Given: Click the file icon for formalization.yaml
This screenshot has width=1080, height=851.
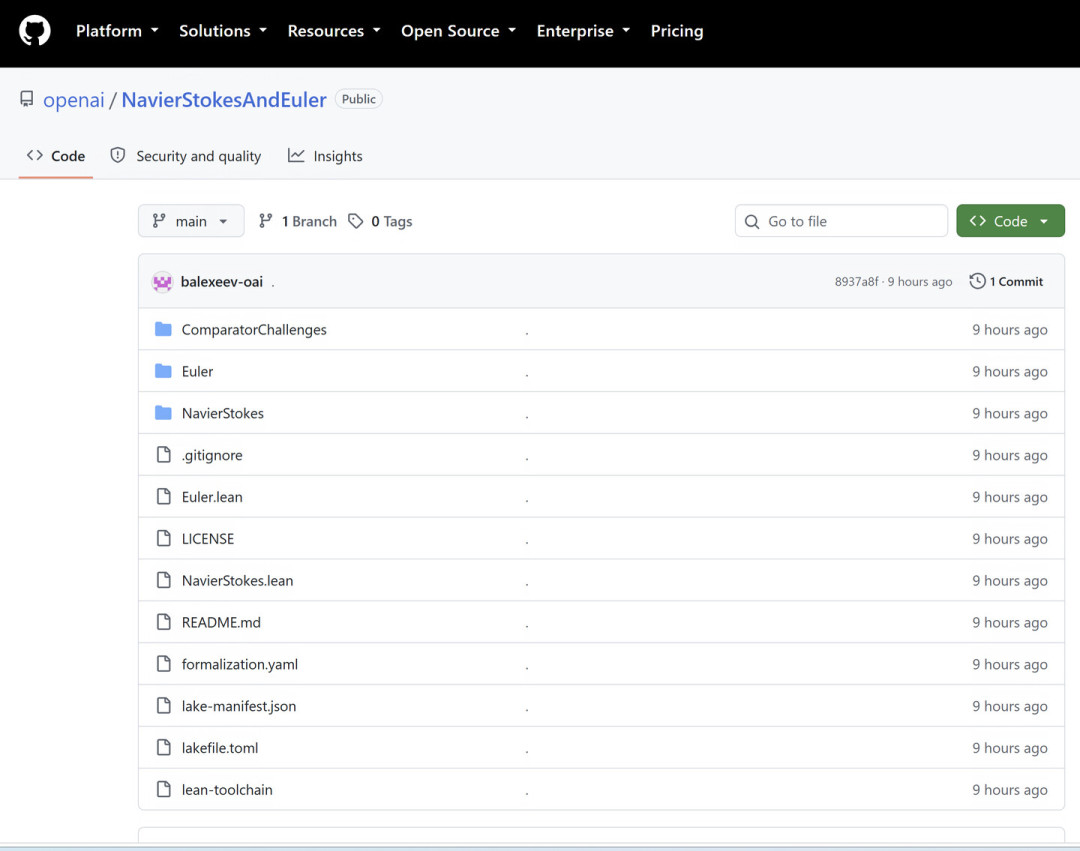Looking at the screenshot, I should 163,663.
